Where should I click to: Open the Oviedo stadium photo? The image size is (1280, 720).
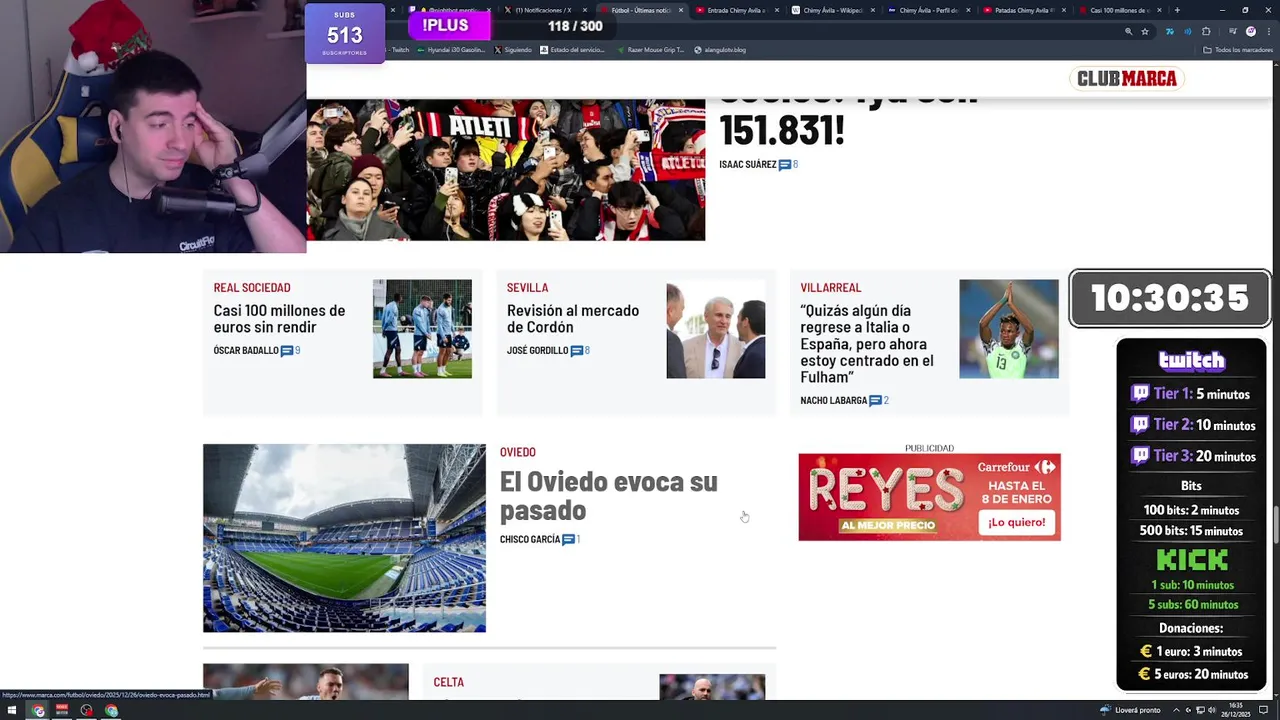(344, 538)
